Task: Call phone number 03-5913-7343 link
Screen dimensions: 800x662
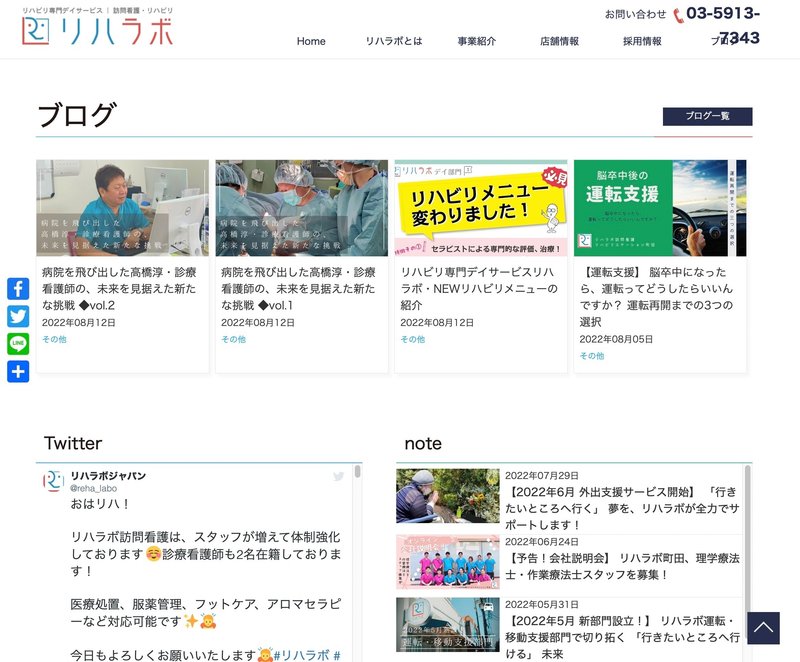Action: coord(723,26)
